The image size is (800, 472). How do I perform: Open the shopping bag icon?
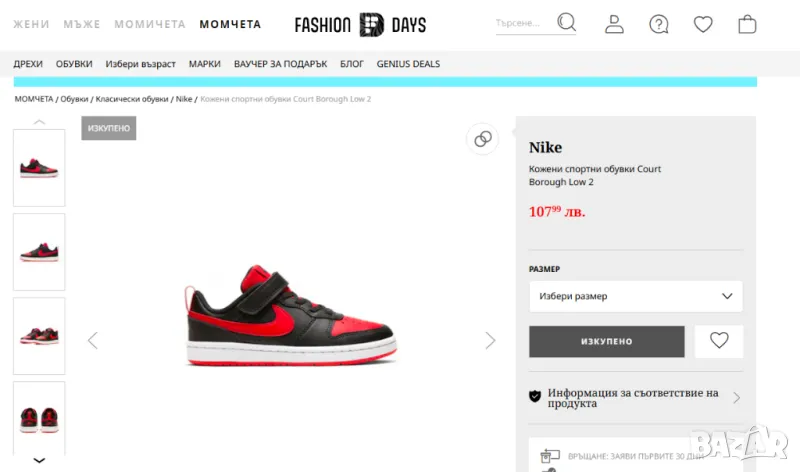pos(747,24)
